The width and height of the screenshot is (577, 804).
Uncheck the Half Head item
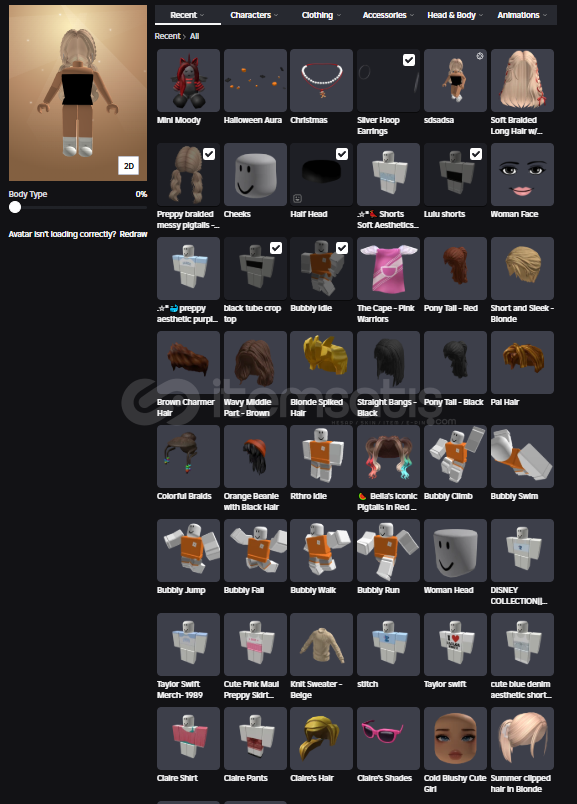click(x=342, y=154)
